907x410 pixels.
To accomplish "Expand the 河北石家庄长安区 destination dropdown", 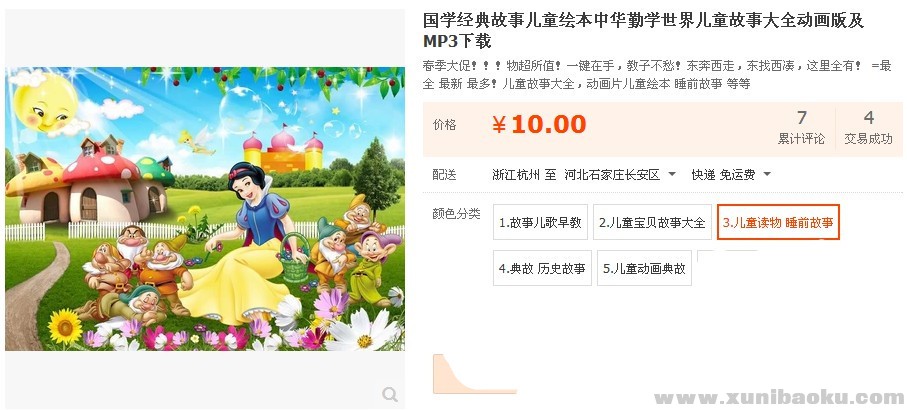I will click(620, 175).
